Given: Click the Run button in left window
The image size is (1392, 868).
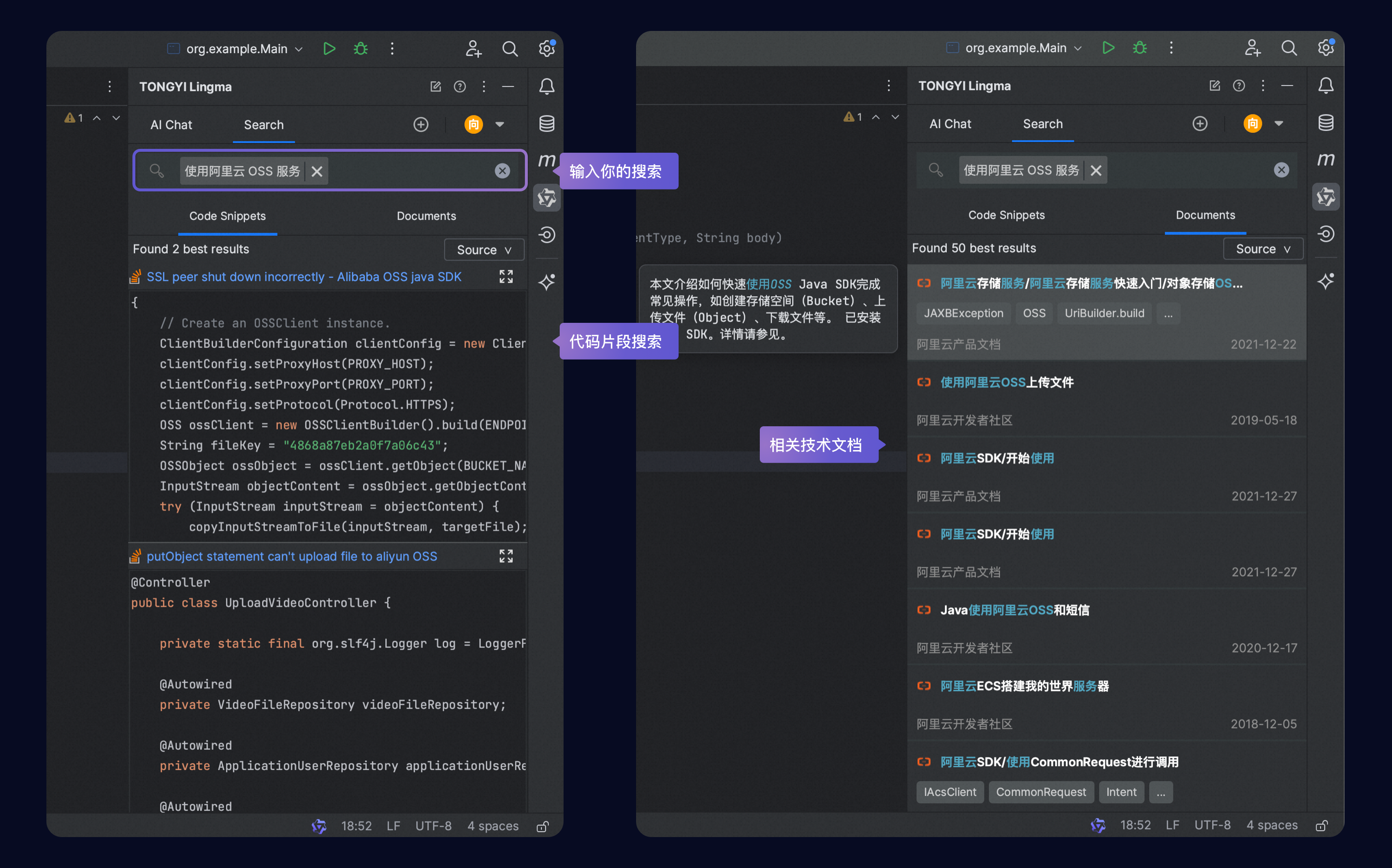Looking at the screenshot, I should pyautogui.click(x=329, y=49).
